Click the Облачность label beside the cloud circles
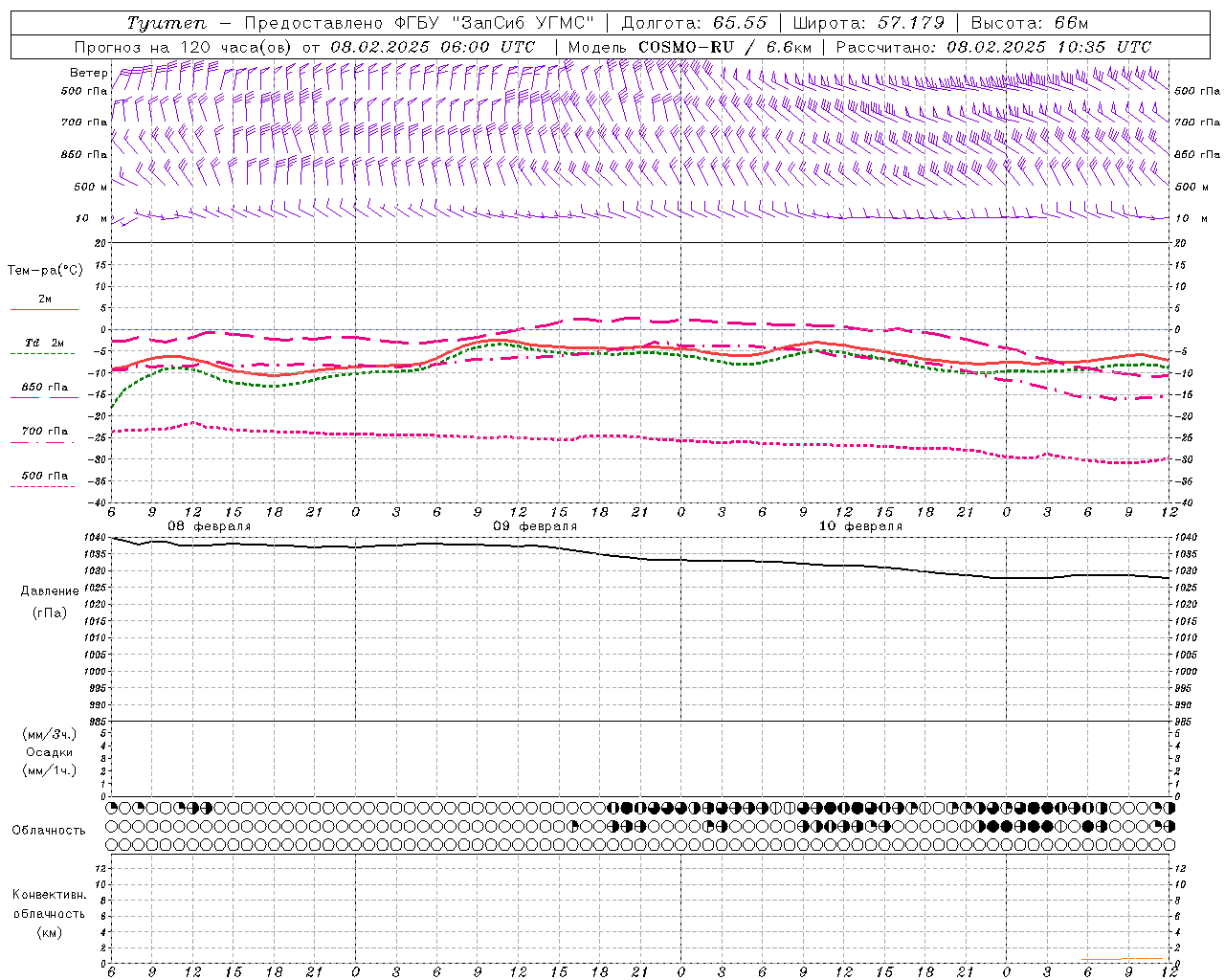Image resolution: width=1225 pixels, height=980 pixels. point(49,831)
